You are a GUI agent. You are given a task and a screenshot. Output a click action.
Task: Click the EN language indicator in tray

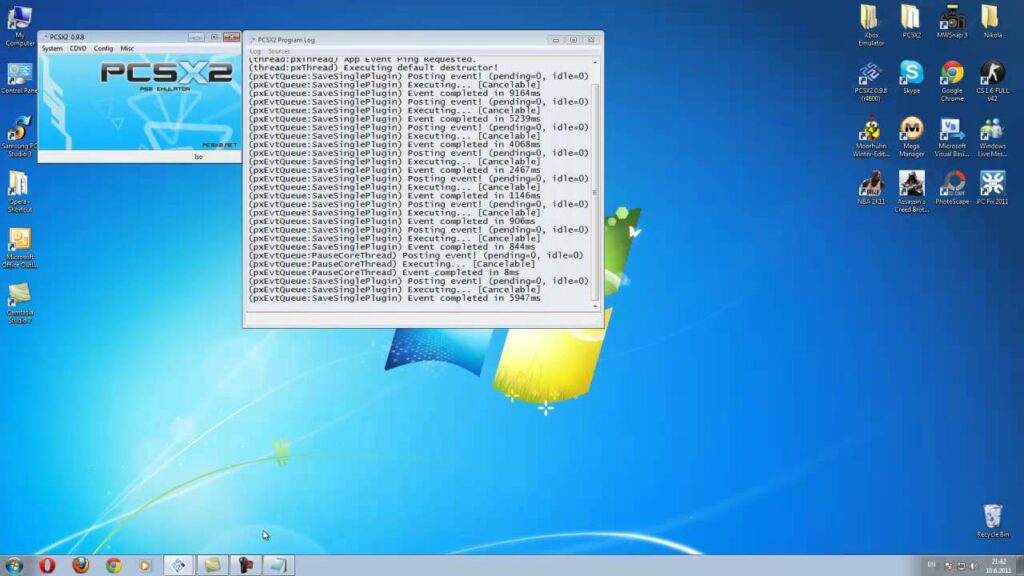(x=931, y=565)
